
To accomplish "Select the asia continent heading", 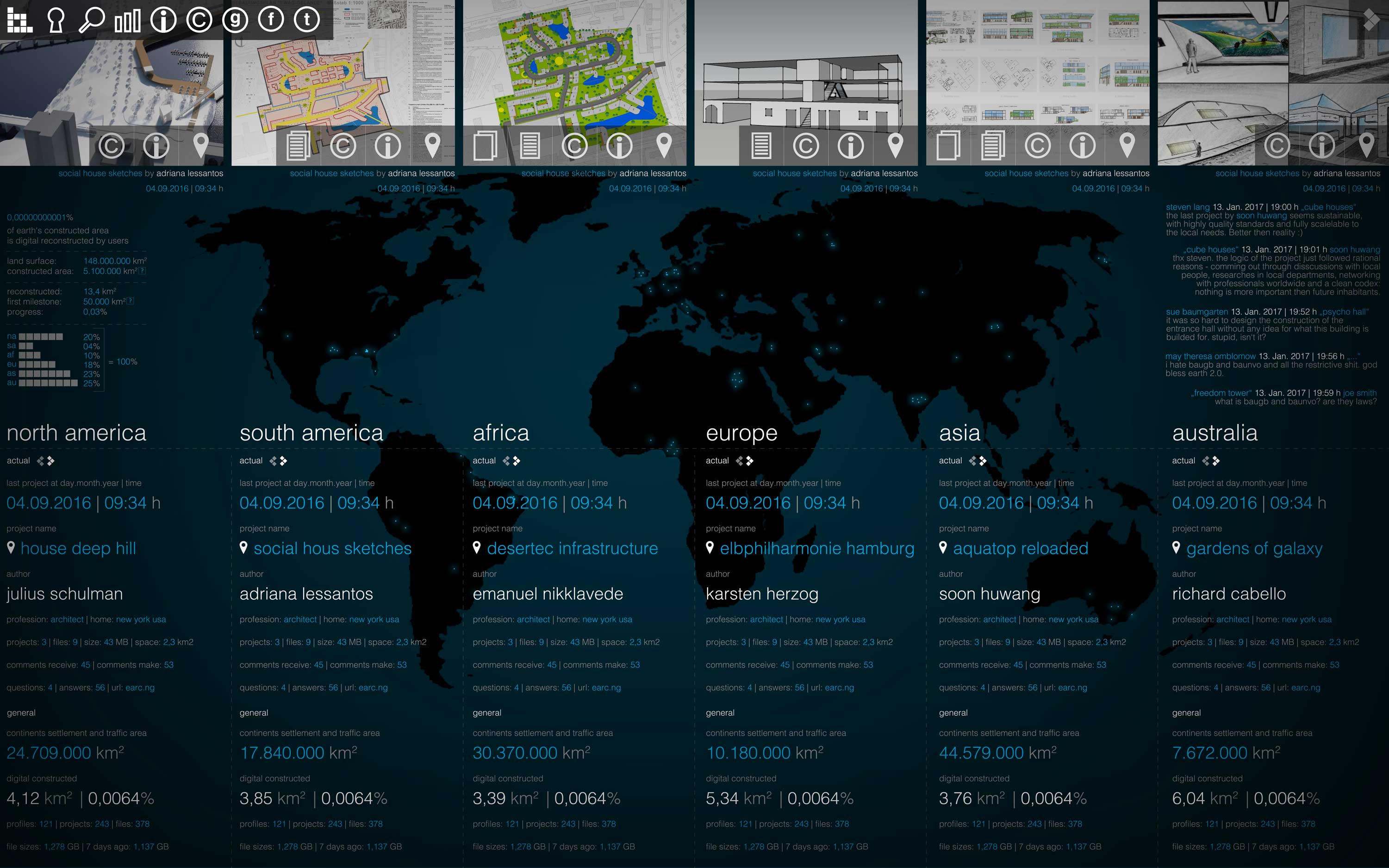I will click(x=959, y=433).
